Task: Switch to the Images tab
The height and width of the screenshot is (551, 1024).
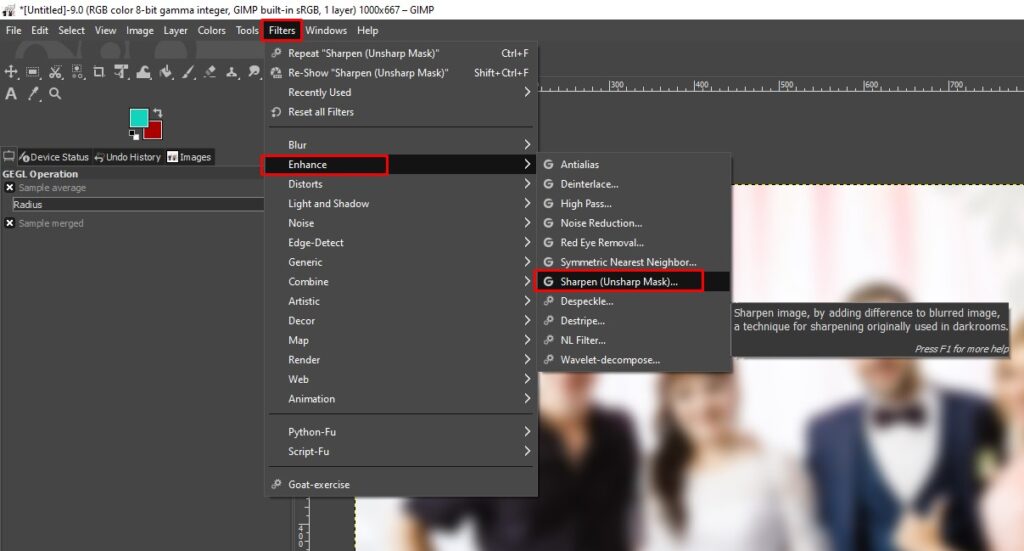Action: tap(189, 157)
